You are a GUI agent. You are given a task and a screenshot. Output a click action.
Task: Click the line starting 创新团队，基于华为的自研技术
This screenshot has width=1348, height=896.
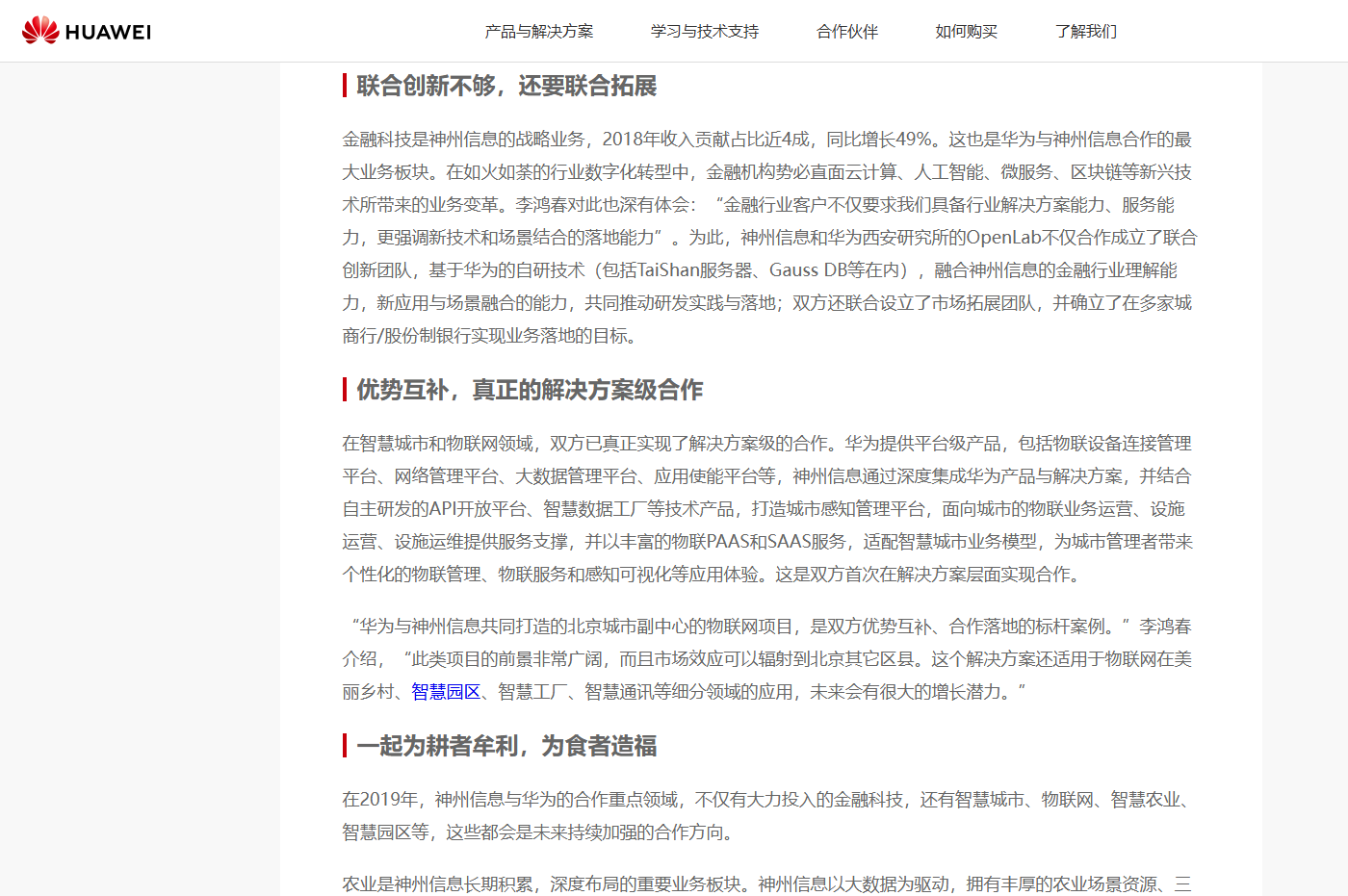(x=760, y=270)
